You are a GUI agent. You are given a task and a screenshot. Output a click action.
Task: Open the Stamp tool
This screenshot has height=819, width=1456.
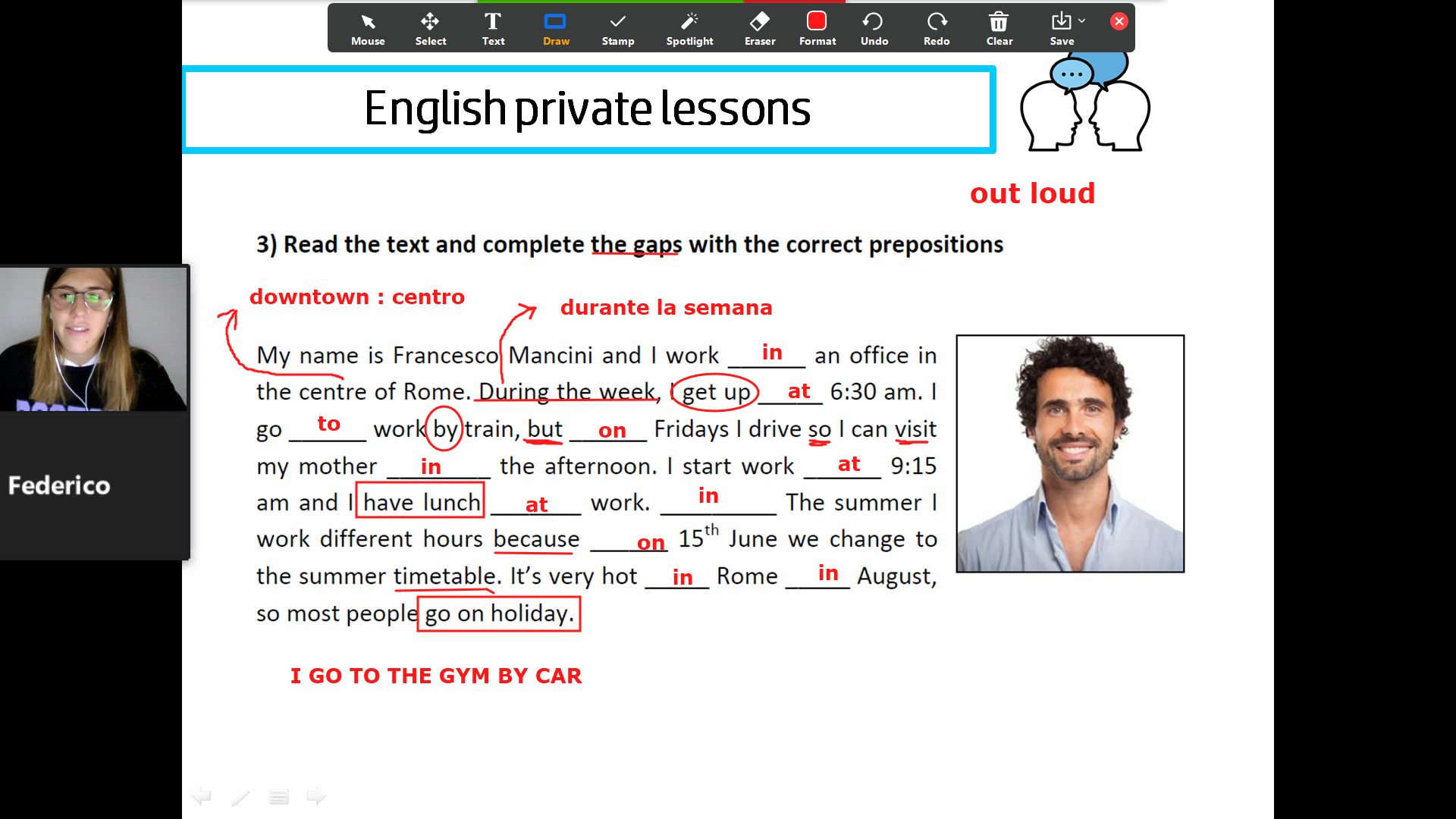618,29
